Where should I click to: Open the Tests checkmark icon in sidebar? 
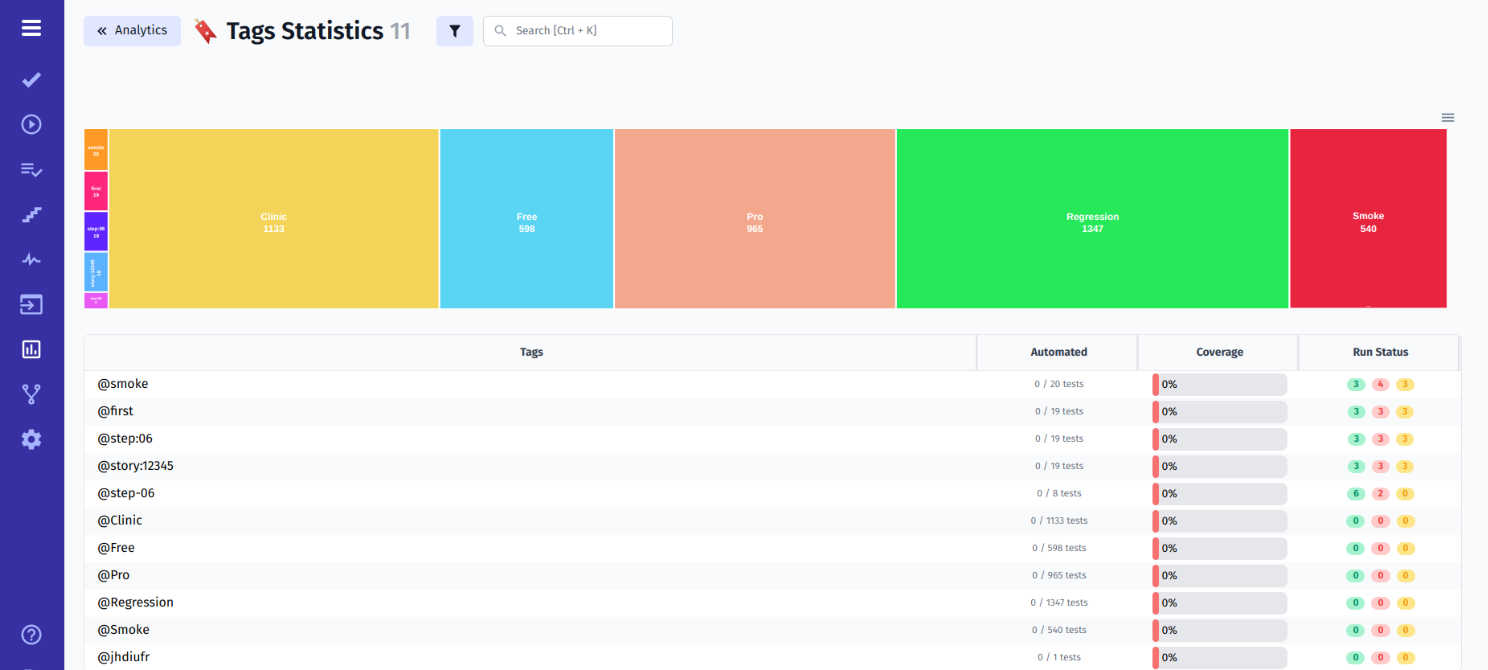[30, 79]
